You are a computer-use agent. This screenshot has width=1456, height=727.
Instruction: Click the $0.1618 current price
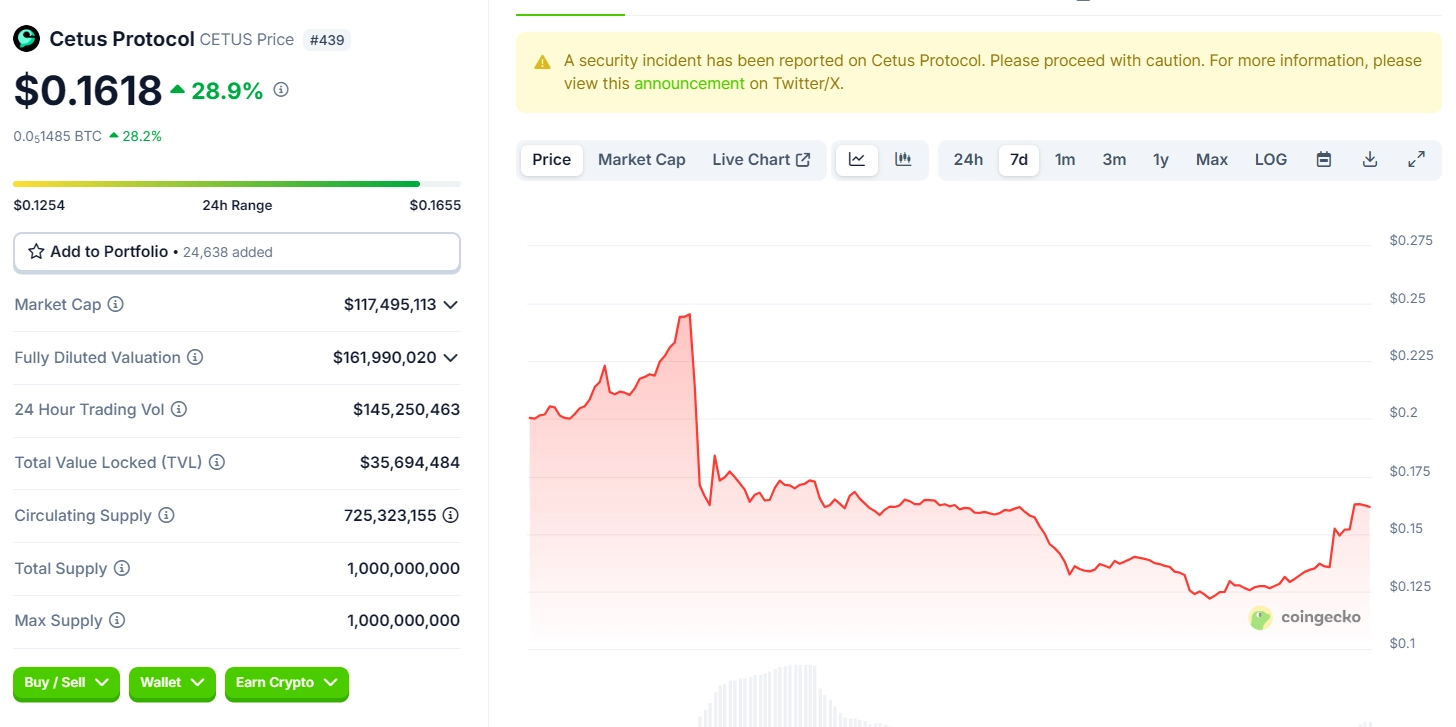point(88,91)
